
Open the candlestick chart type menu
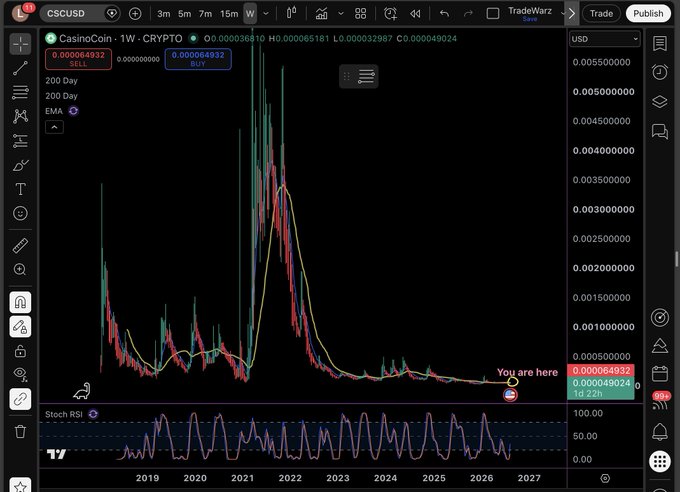click(291, 13)
